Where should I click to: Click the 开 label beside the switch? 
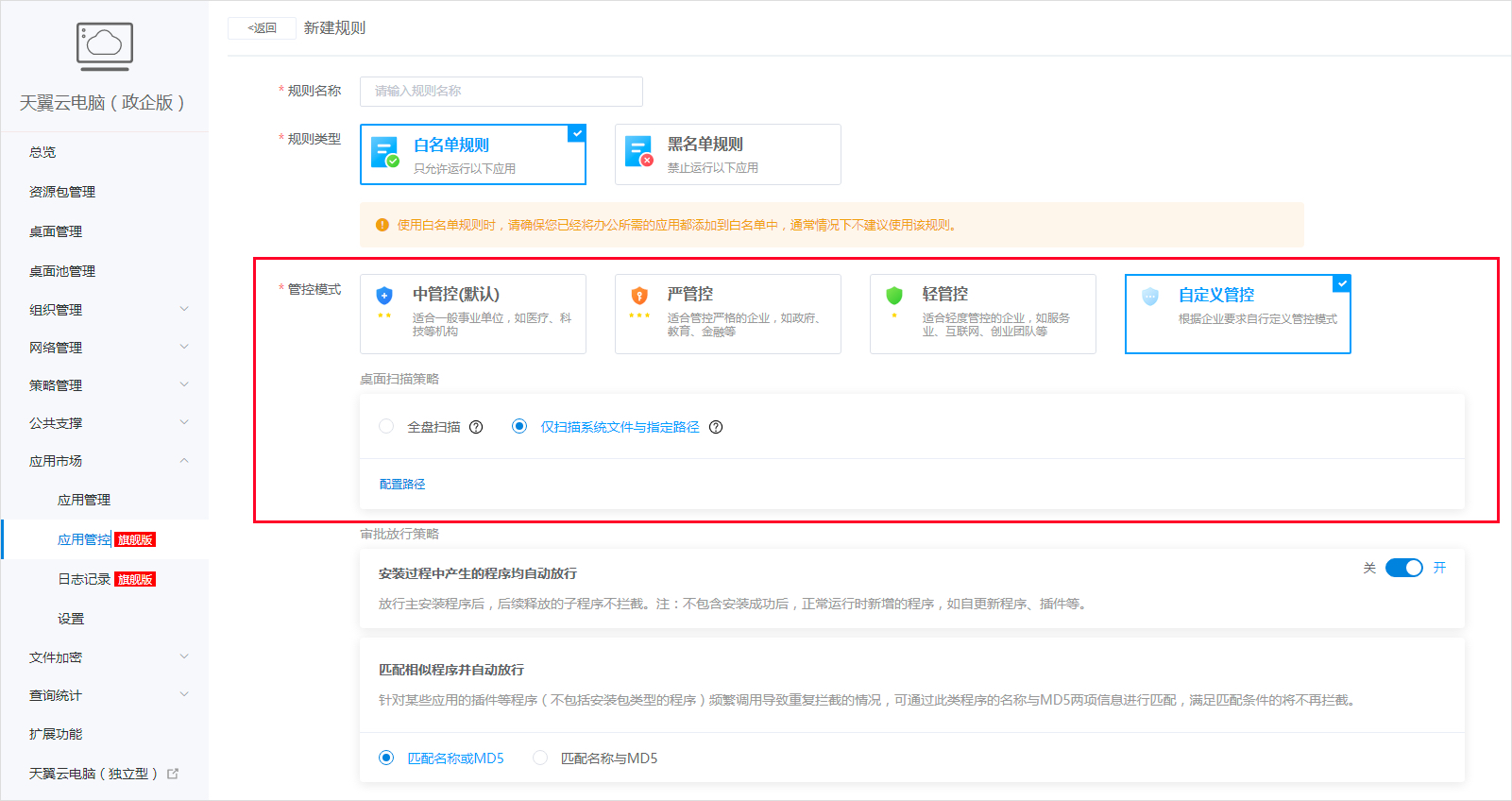[1439, 568]
